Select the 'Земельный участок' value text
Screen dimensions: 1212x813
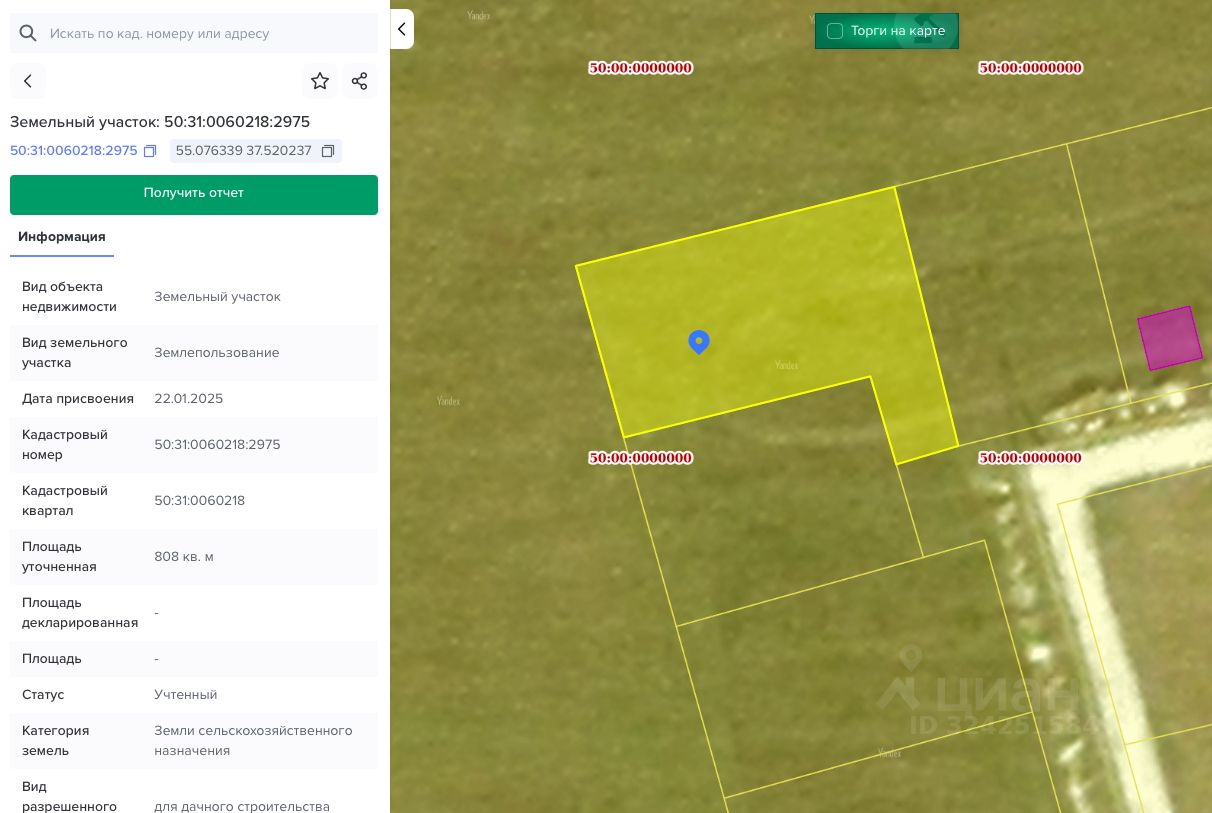[x=217, y=297]
